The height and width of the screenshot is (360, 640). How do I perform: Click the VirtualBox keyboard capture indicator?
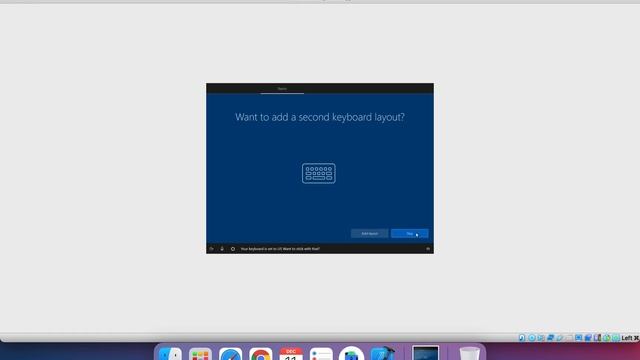[616, 338]
